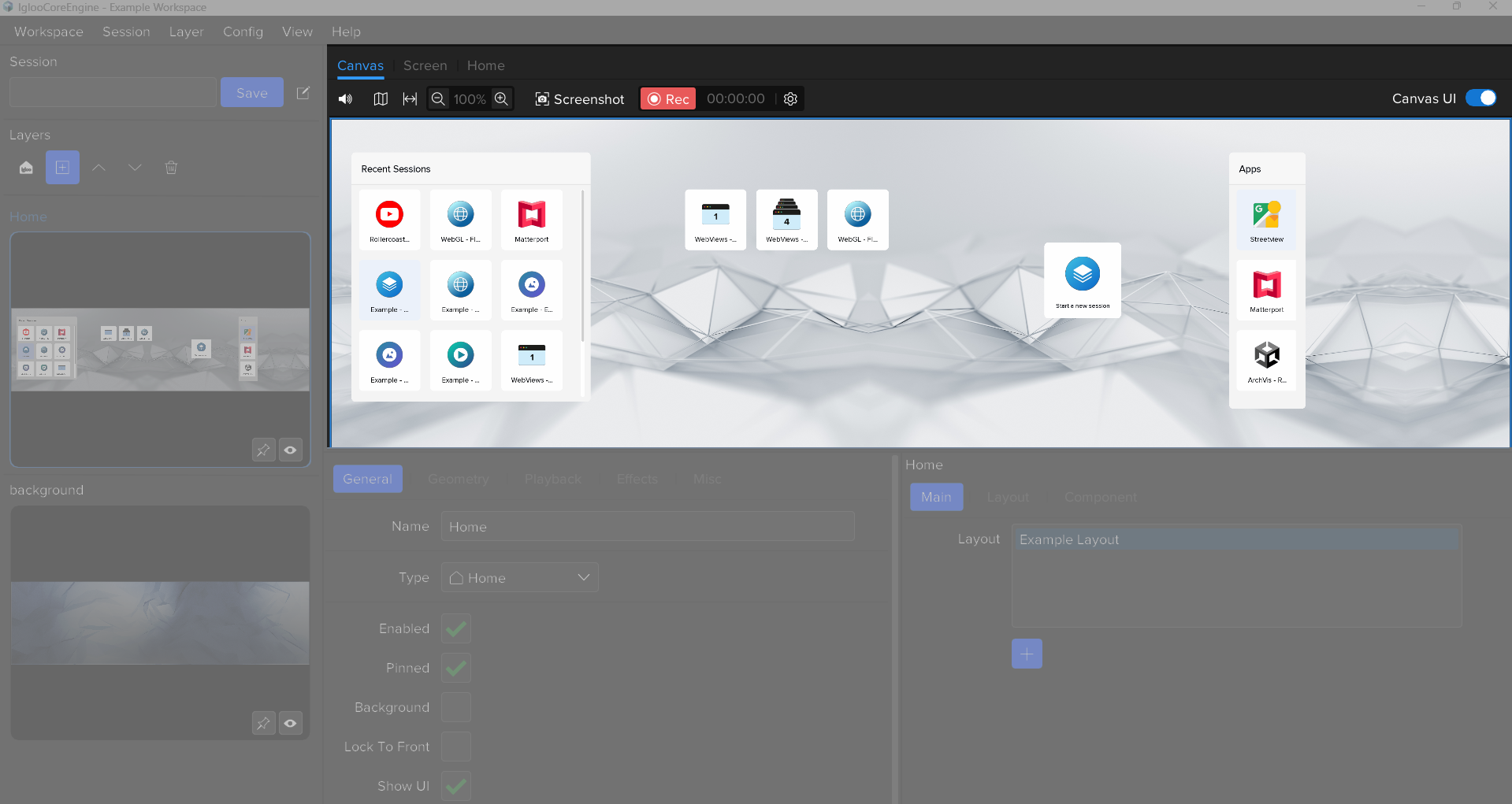
Task: Move layer up with chevron arrow
Action: (x=98, y=168)
